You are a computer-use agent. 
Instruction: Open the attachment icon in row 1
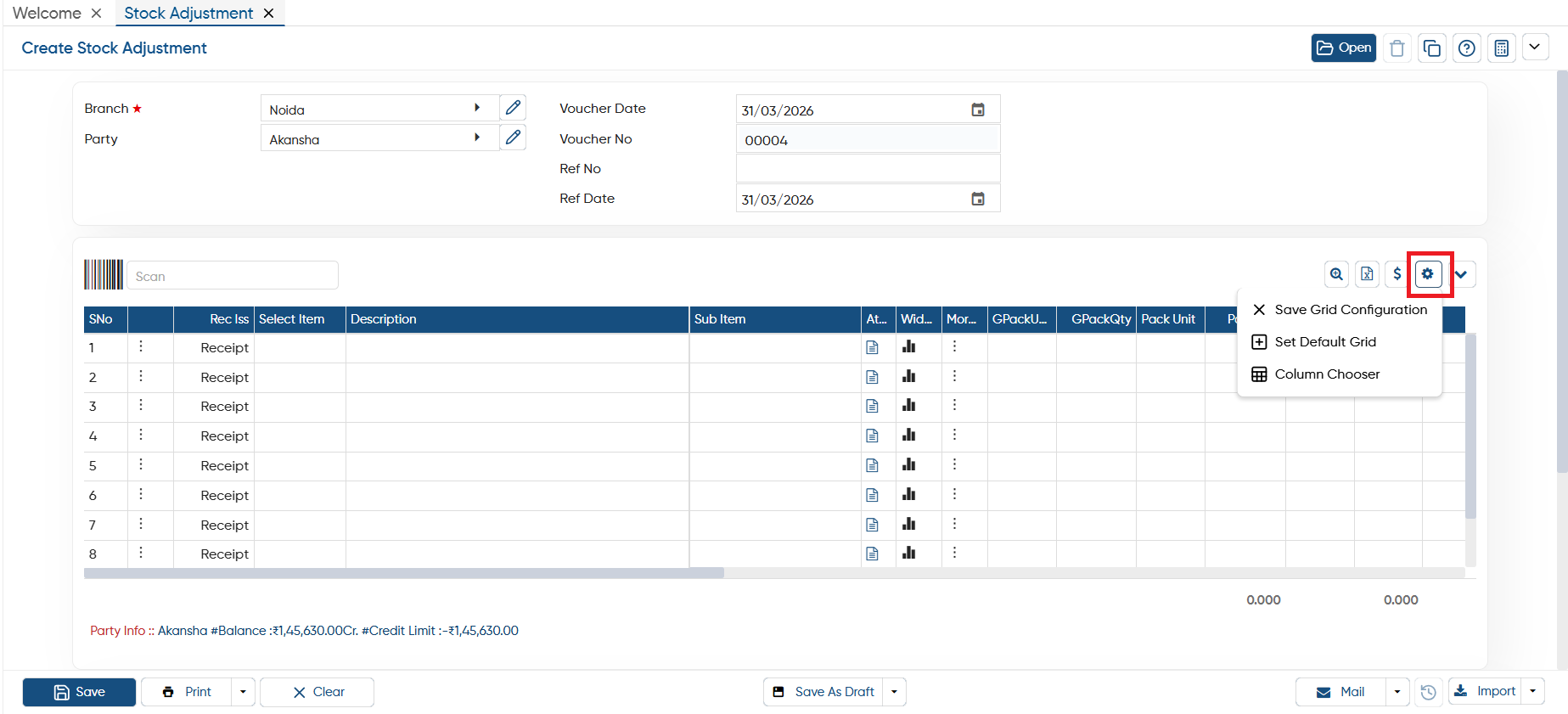pyautogui.click(x=872, y=347)
